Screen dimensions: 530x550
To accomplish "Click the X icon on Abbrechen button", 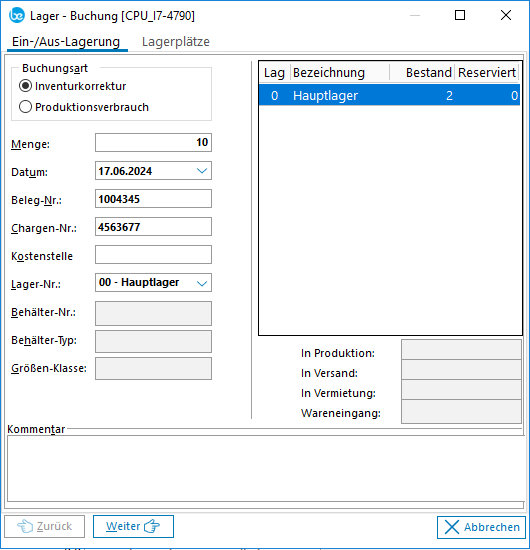I will [451, 527].
